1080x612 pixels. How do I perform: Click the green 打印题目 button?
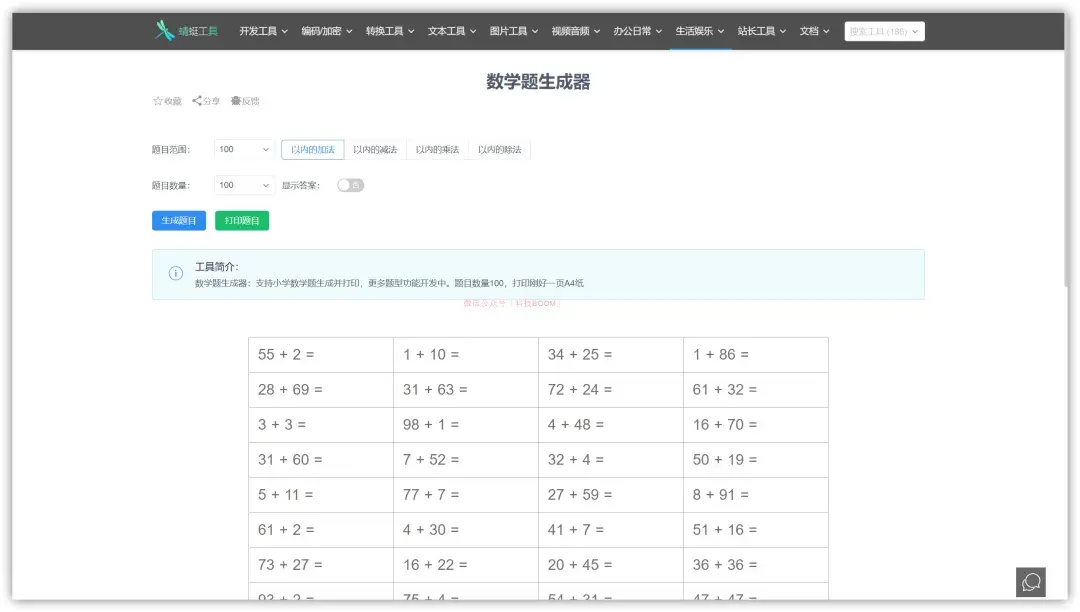pos(242,220)
